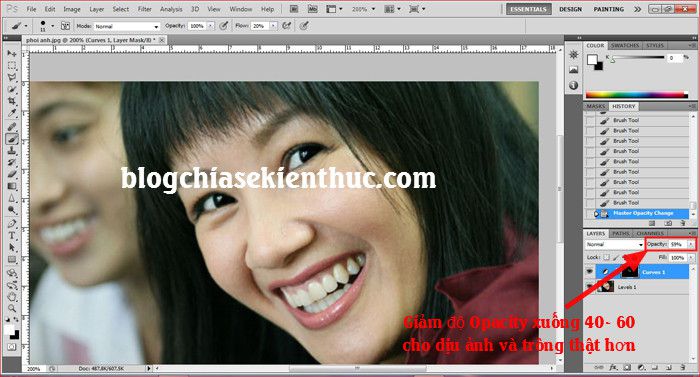The image size is (700, 377).
Task: Open the collapsed Info panel icon
Action: (574, 85)
